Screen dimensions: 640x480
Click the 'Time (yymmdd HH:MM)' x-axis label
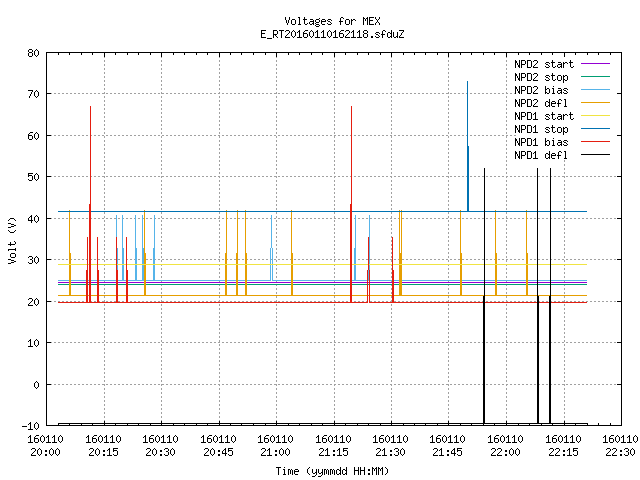click(332, 471)
